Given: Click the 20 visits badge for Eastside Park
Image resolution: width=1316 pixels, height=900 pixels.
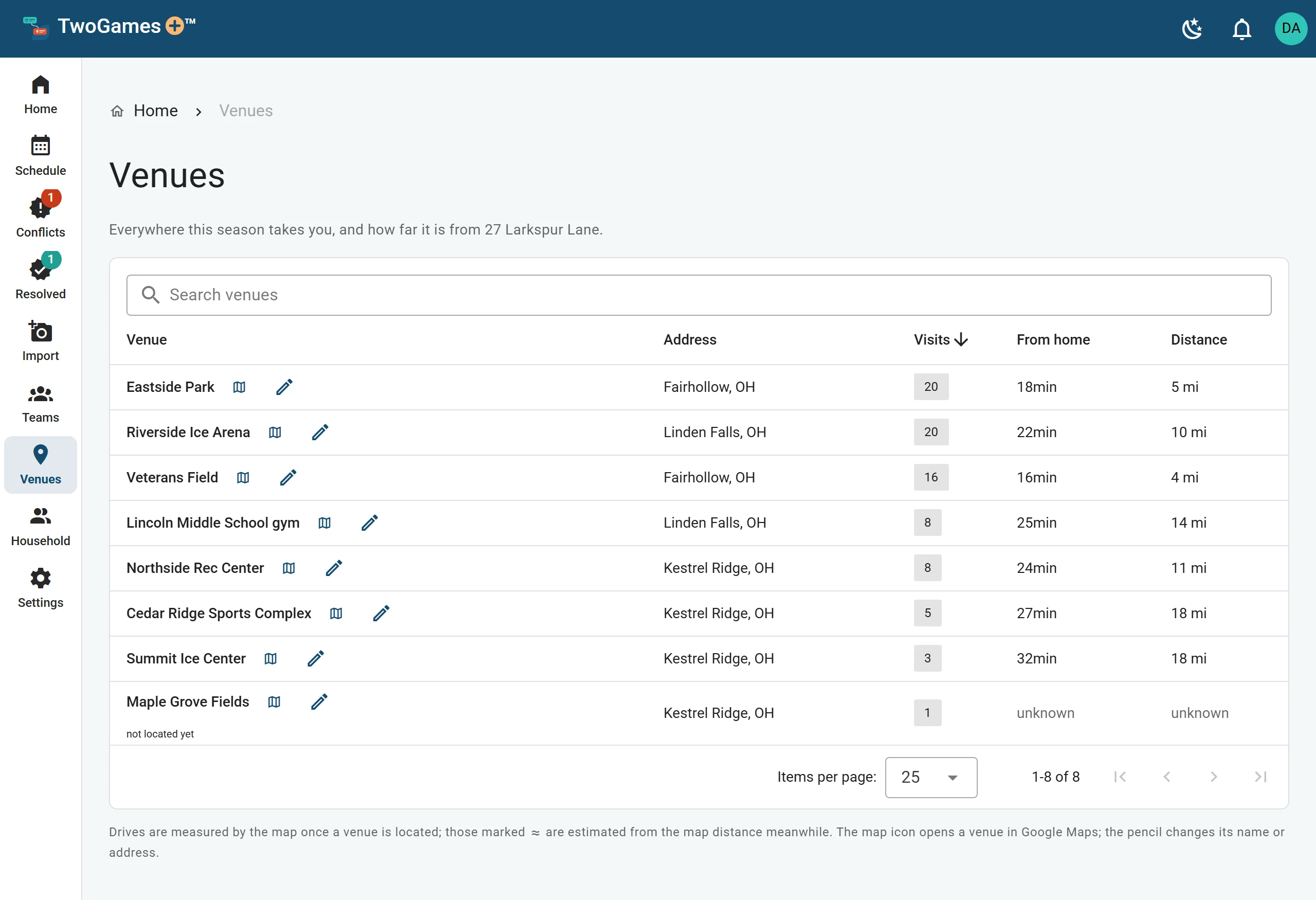Looking at the screenshot, I should coord(931,387).
